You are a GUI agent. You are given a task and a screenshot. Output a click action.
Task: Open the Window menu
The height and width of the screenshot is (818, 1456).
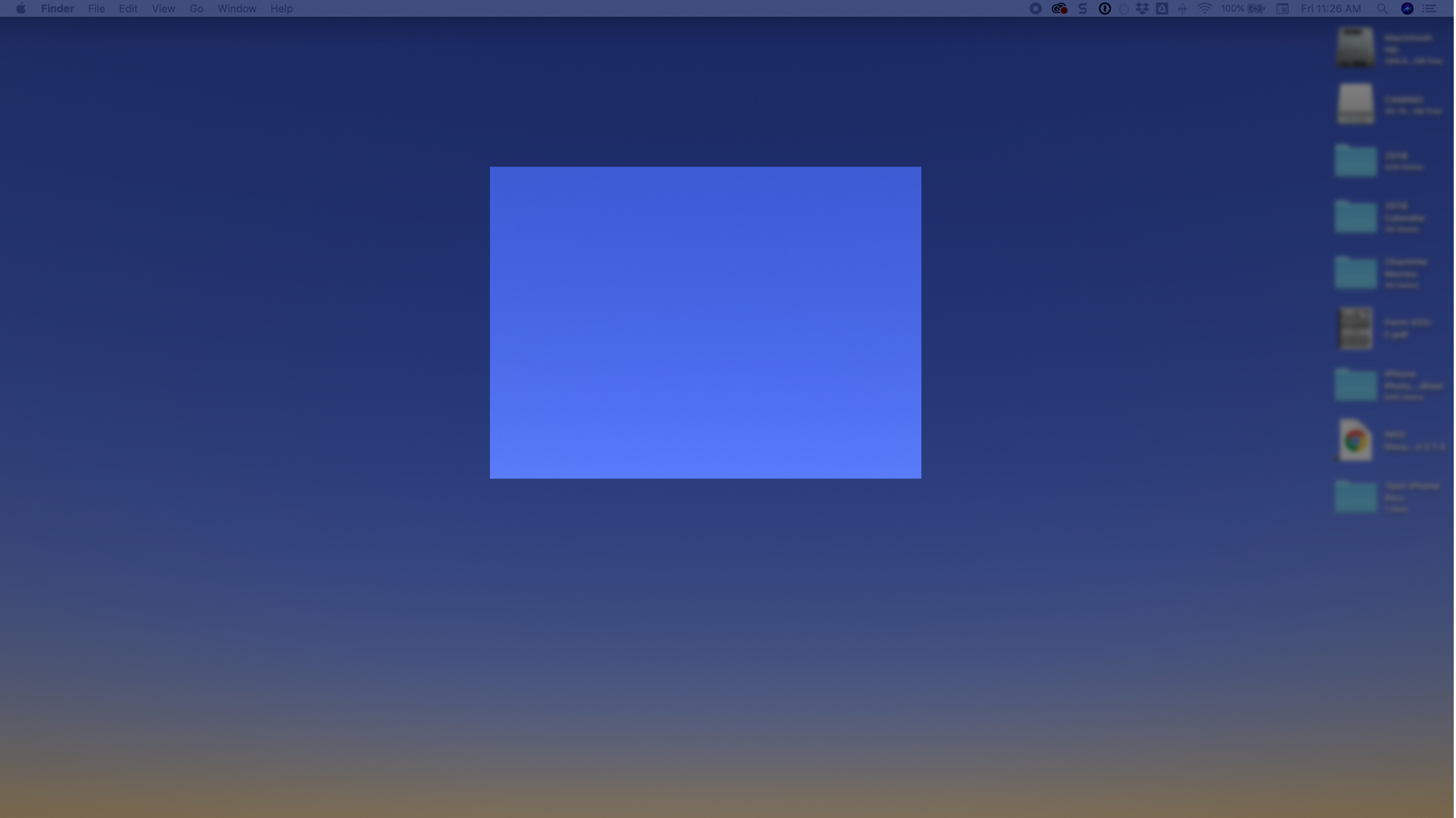236,8
